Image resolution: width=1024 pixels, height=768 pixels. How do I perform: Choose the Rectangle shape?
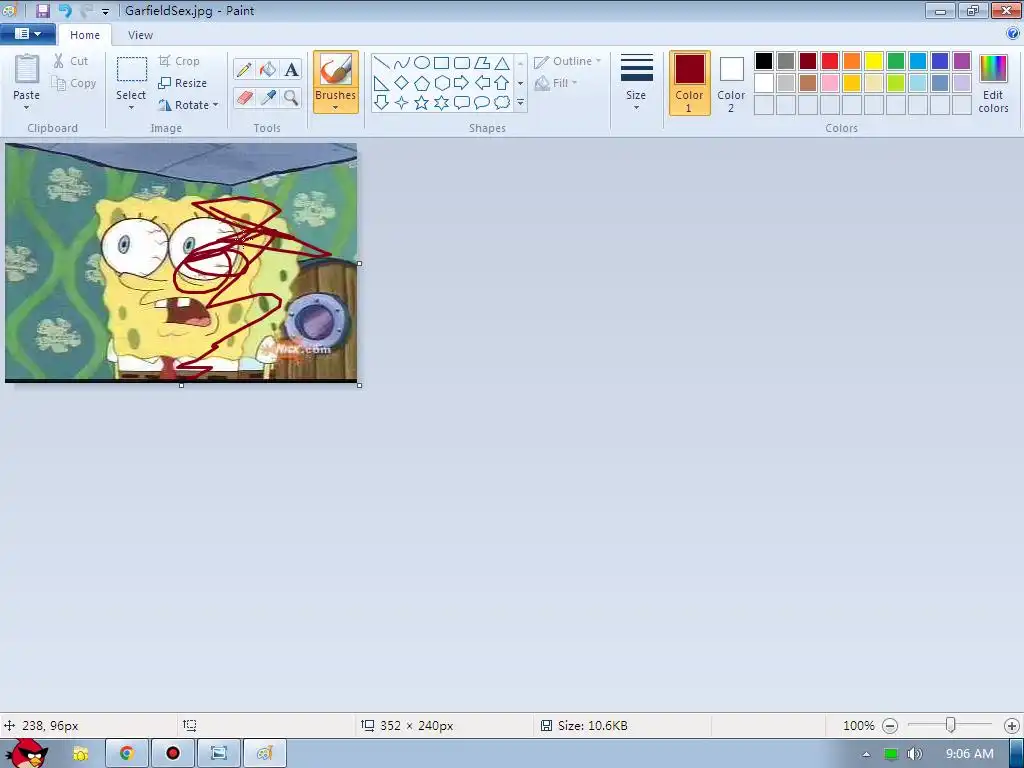(441, 63)
